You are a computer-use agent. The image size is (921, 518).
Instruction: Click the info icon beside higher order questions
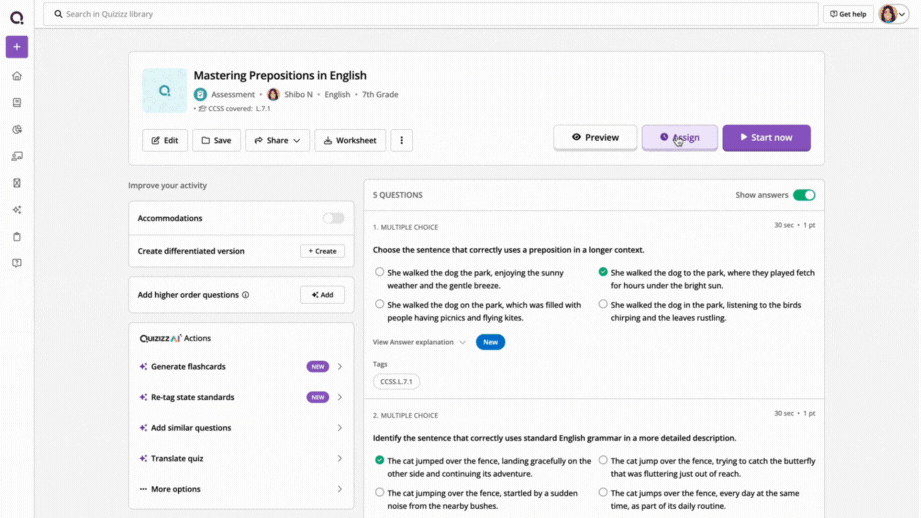click(x=246, y=295)
